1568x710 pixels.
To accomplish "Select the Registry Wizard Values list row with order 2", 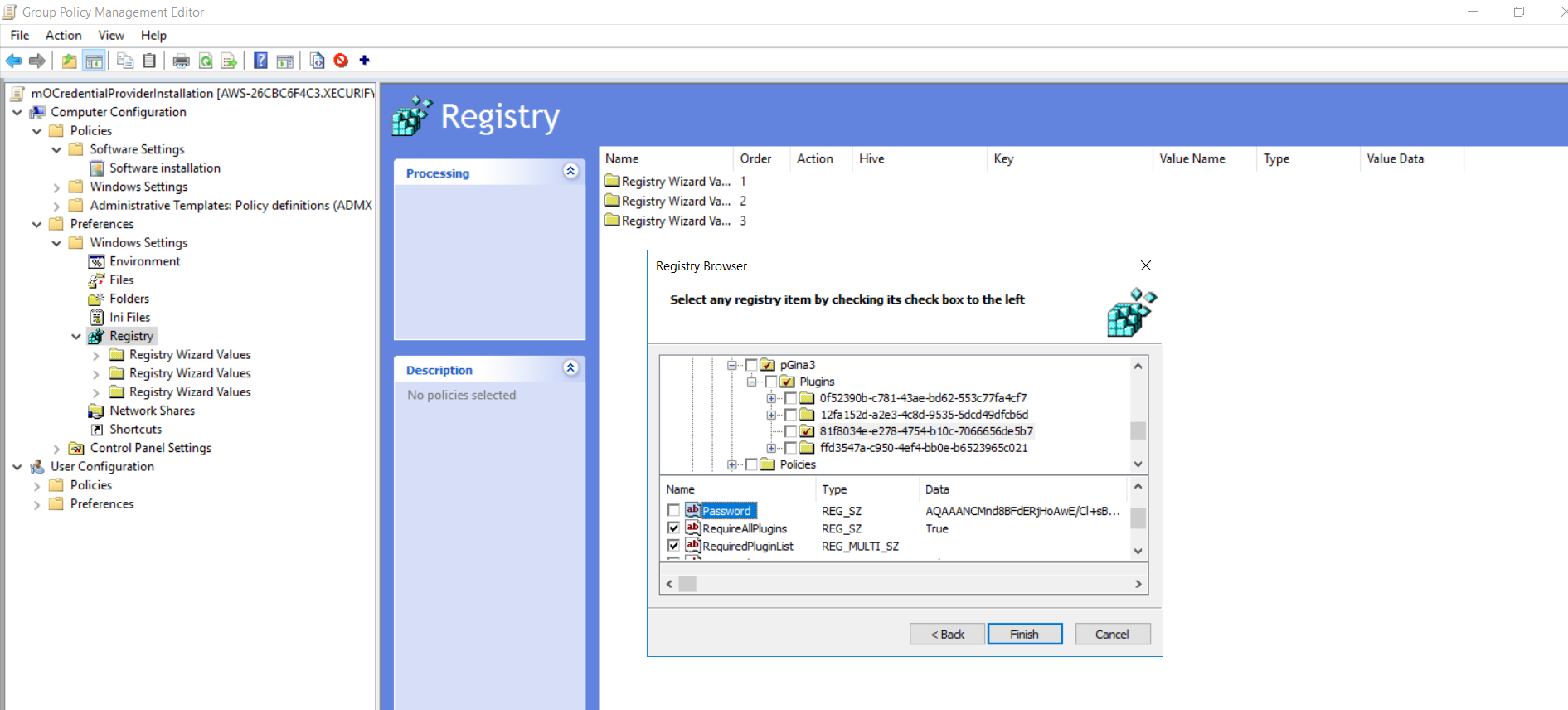I will coord(676,201).
